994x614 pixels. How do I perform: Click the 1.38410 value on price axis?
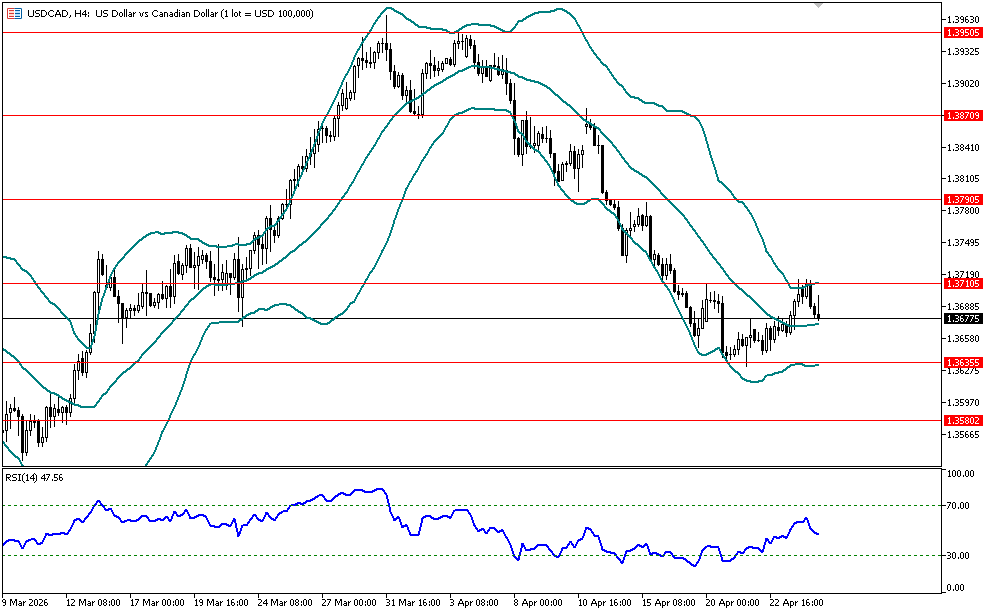pos(962,147)
